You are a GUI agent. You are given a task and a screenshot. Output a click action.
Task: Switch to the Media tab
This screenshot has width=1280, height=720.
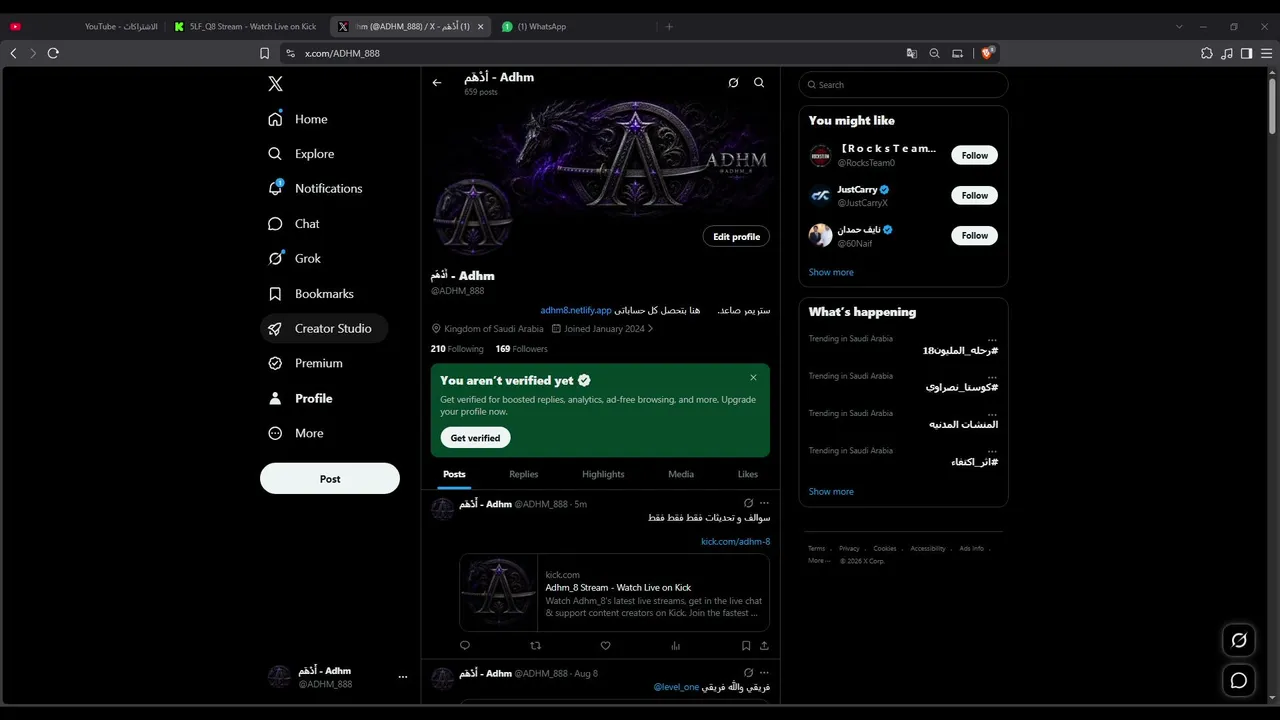coord(681,474)
